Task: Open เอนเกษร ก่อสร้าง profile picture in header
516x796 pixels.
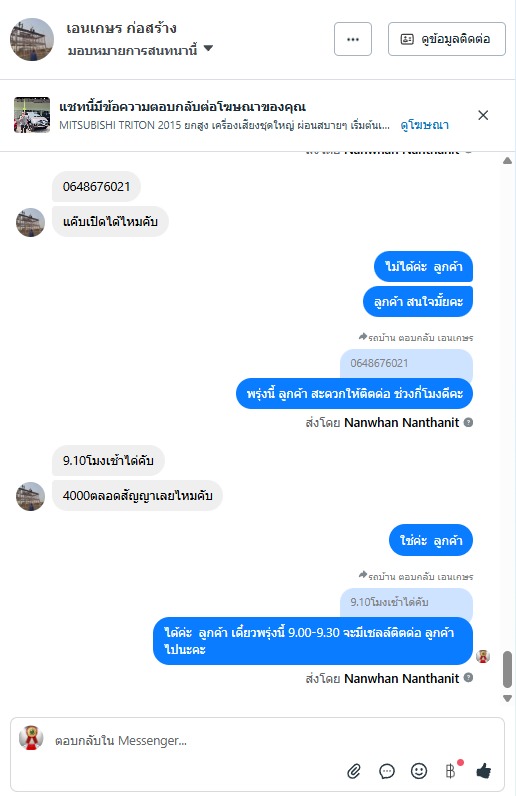Action: (x=32, y=40)
